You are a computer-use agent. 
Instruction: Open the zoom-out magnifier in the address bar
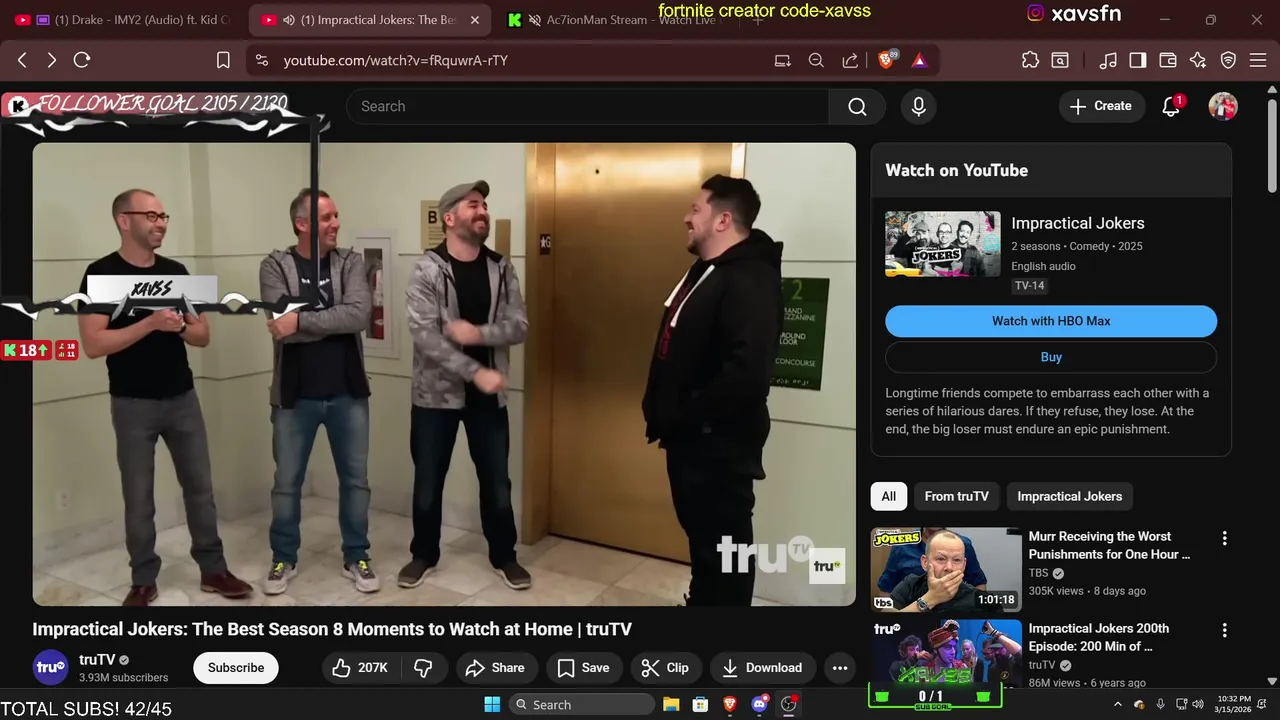pyautogui.click(x=816, y=60)
